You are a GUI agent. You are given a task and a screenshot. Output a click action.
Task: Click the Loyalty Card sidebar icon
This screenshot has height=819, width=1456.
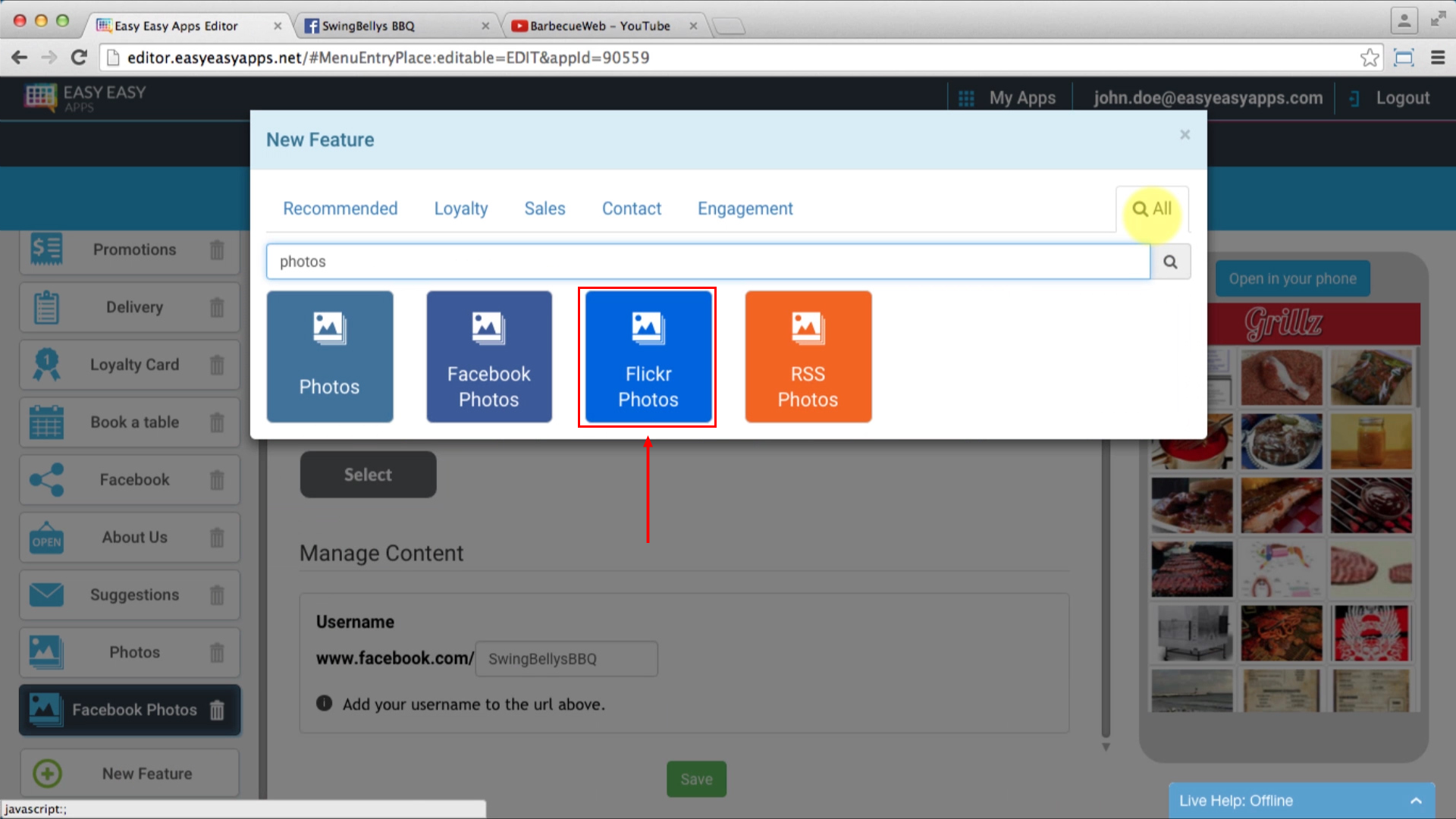[44, 364]
